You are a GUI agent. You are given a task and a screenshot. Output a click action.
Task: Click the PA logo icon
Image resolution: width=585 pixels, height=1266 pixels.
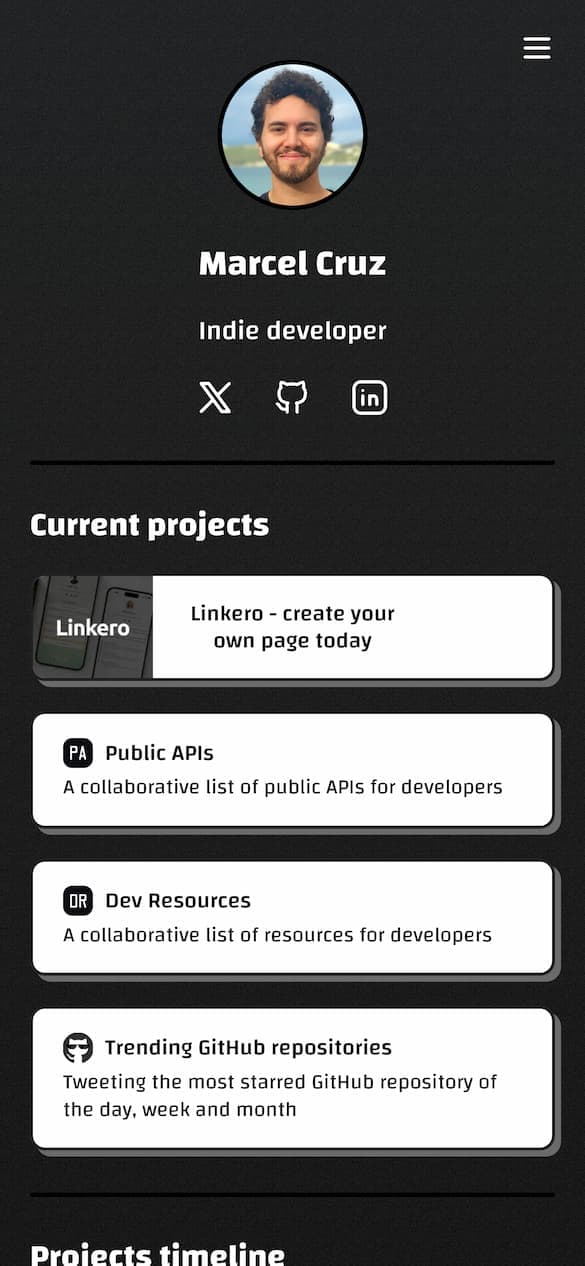pyautogui.click(x=78, y=753)
